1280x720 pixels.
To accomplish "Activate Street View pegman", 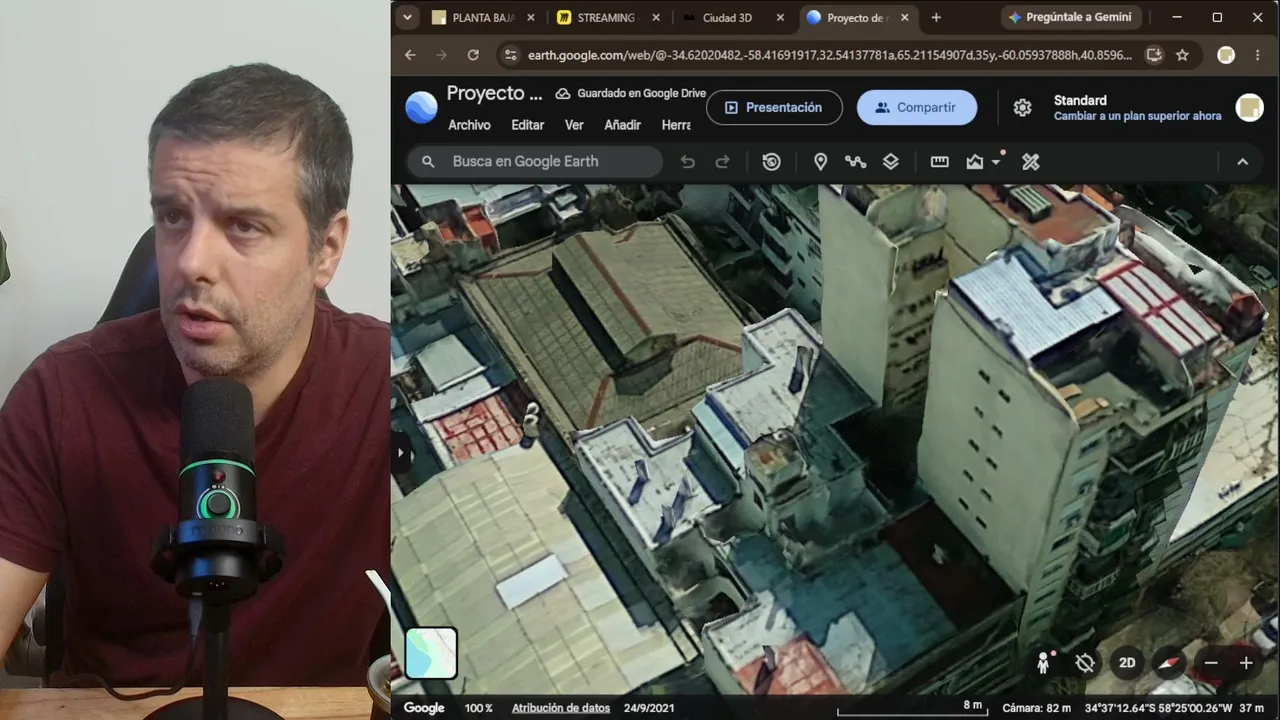I will [1044, 663].
